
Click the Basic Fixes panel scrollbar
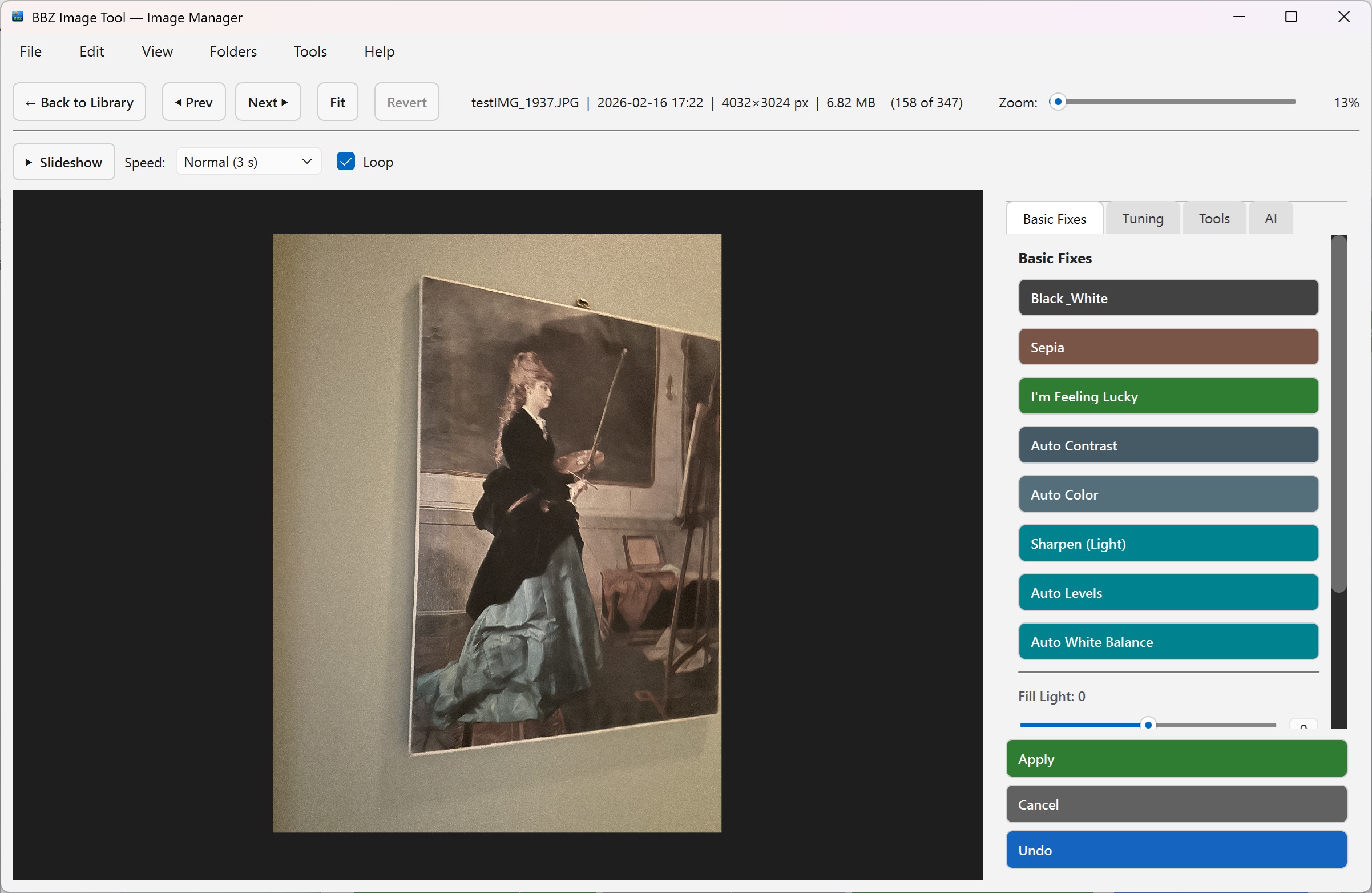tap(1338, 413)
